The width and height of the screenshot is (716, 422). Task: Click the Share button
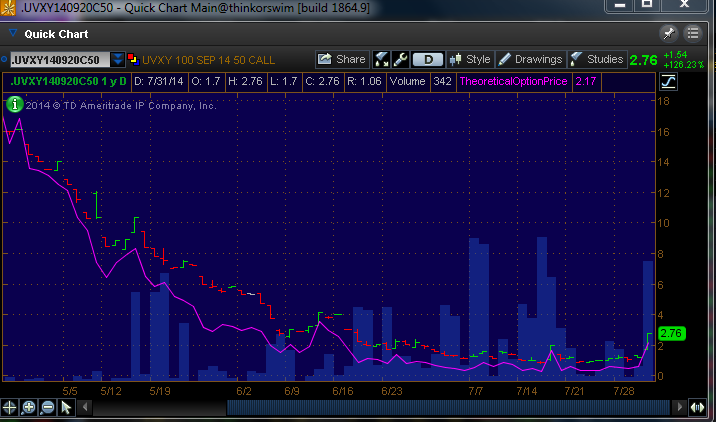click(341, 59)
